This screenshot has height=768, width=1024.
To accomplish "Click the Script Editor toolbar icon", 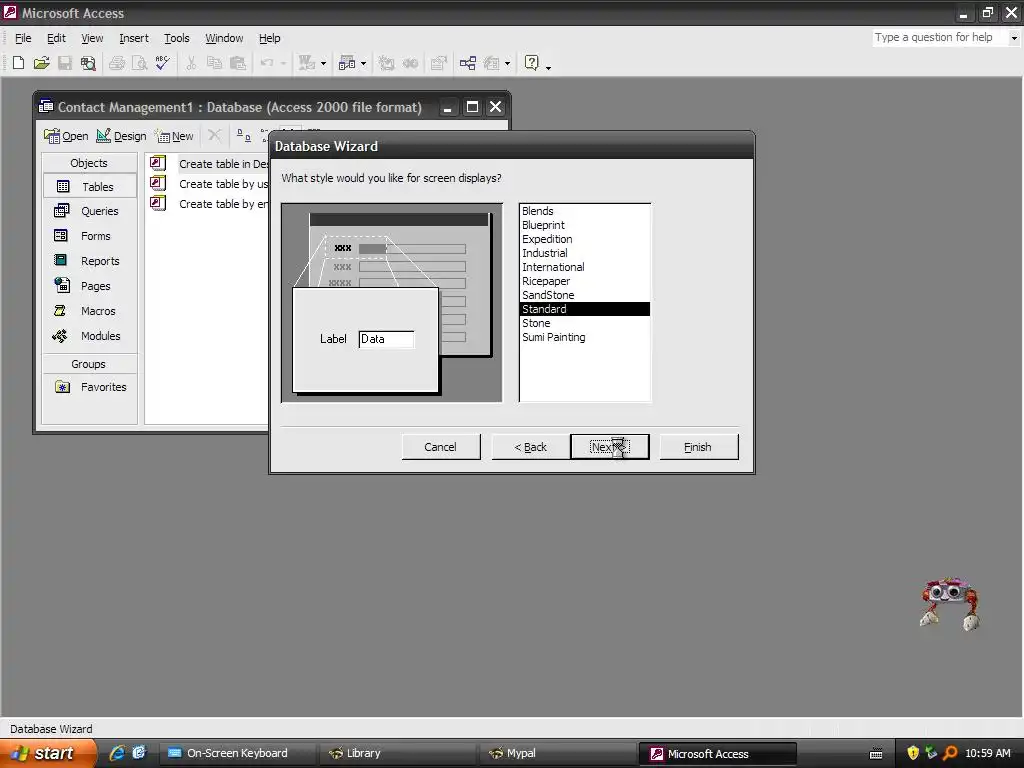I will tap(410, 63).
